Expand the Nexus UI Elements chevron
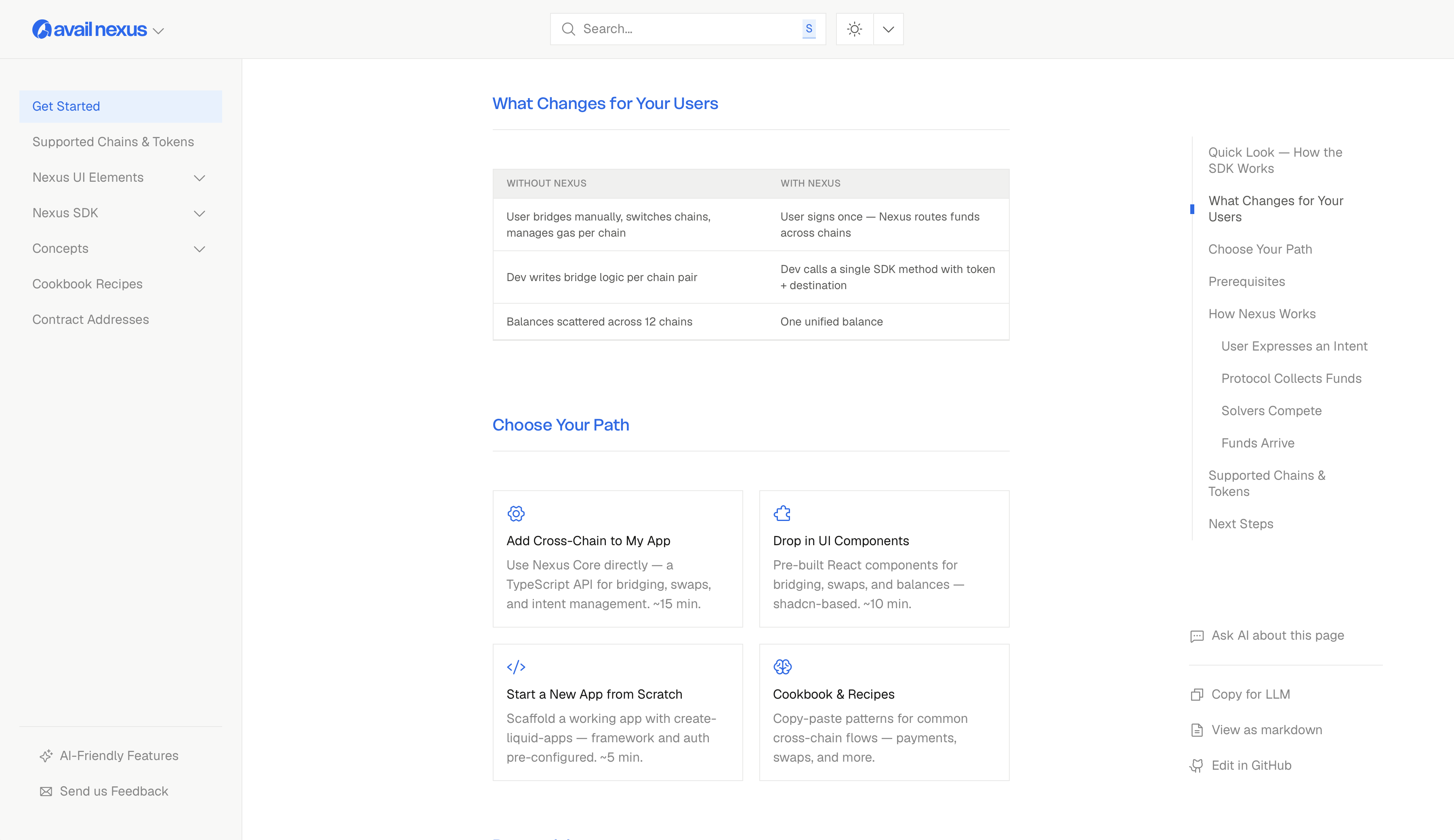Viewport: 1454px width, 840px height. point(200,178)
